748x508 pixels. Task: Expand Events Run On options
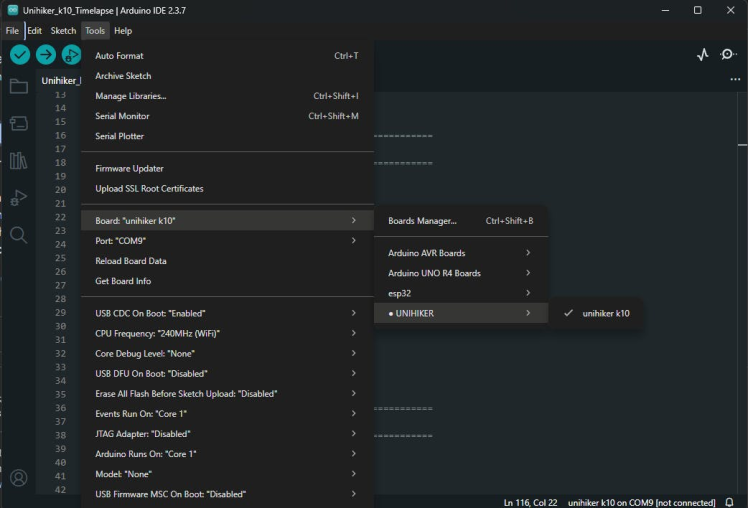point(227,414)
